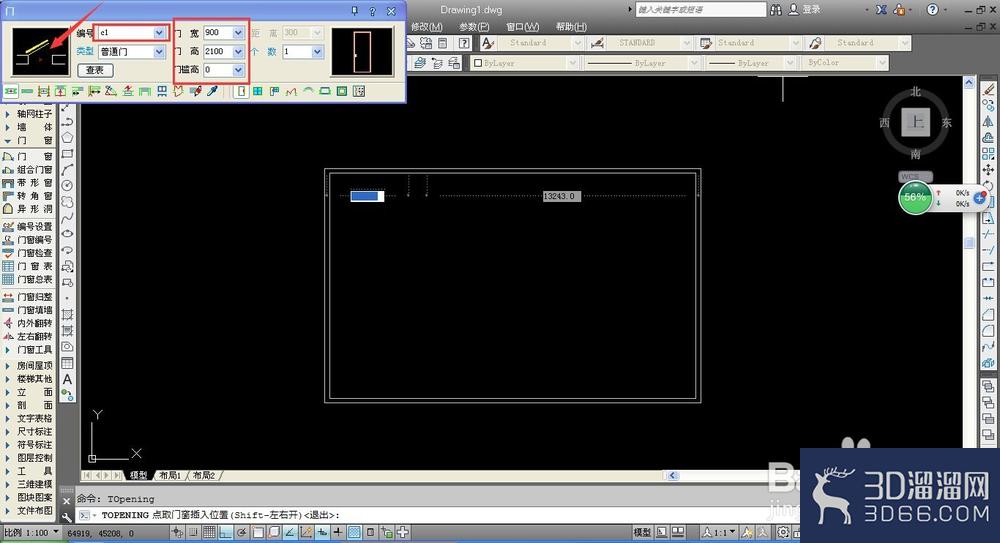Click the 登录 sign-in link
The image size is (1000, 543).
coord(811,10)
